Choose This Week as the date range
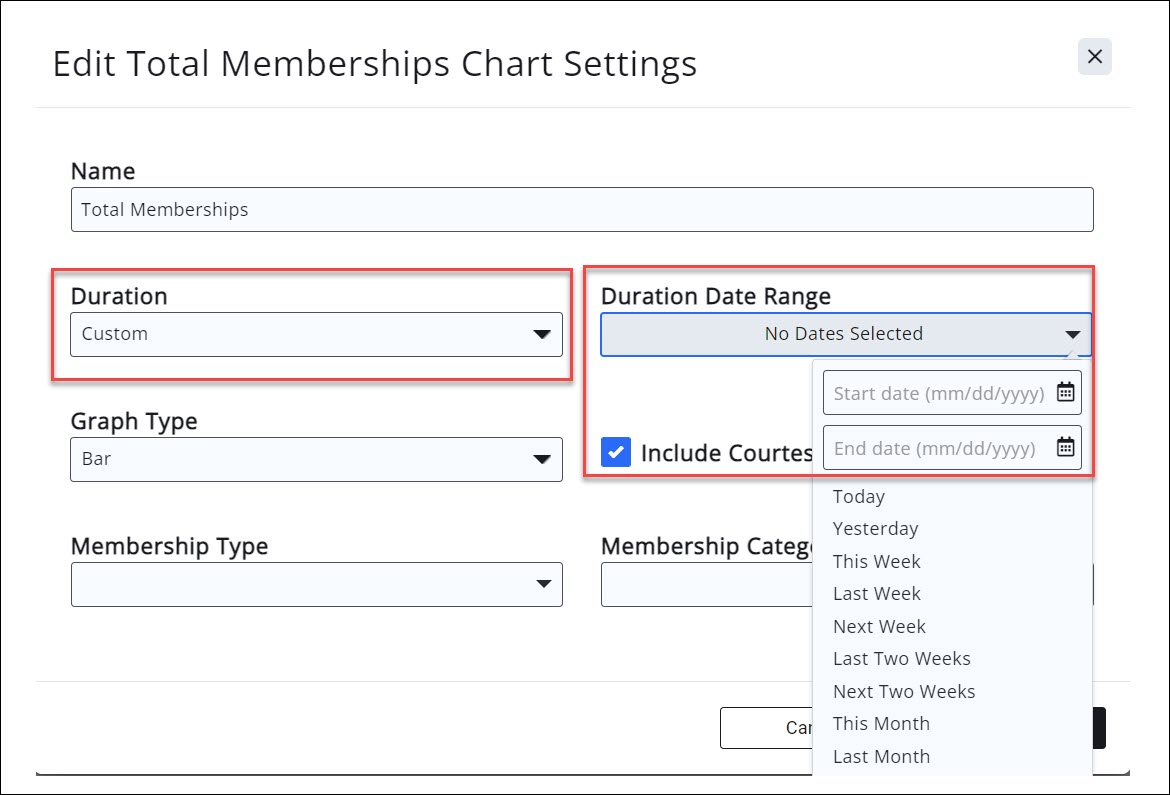Viewport: 1170px width, 795px height. (x=877, y=561)
